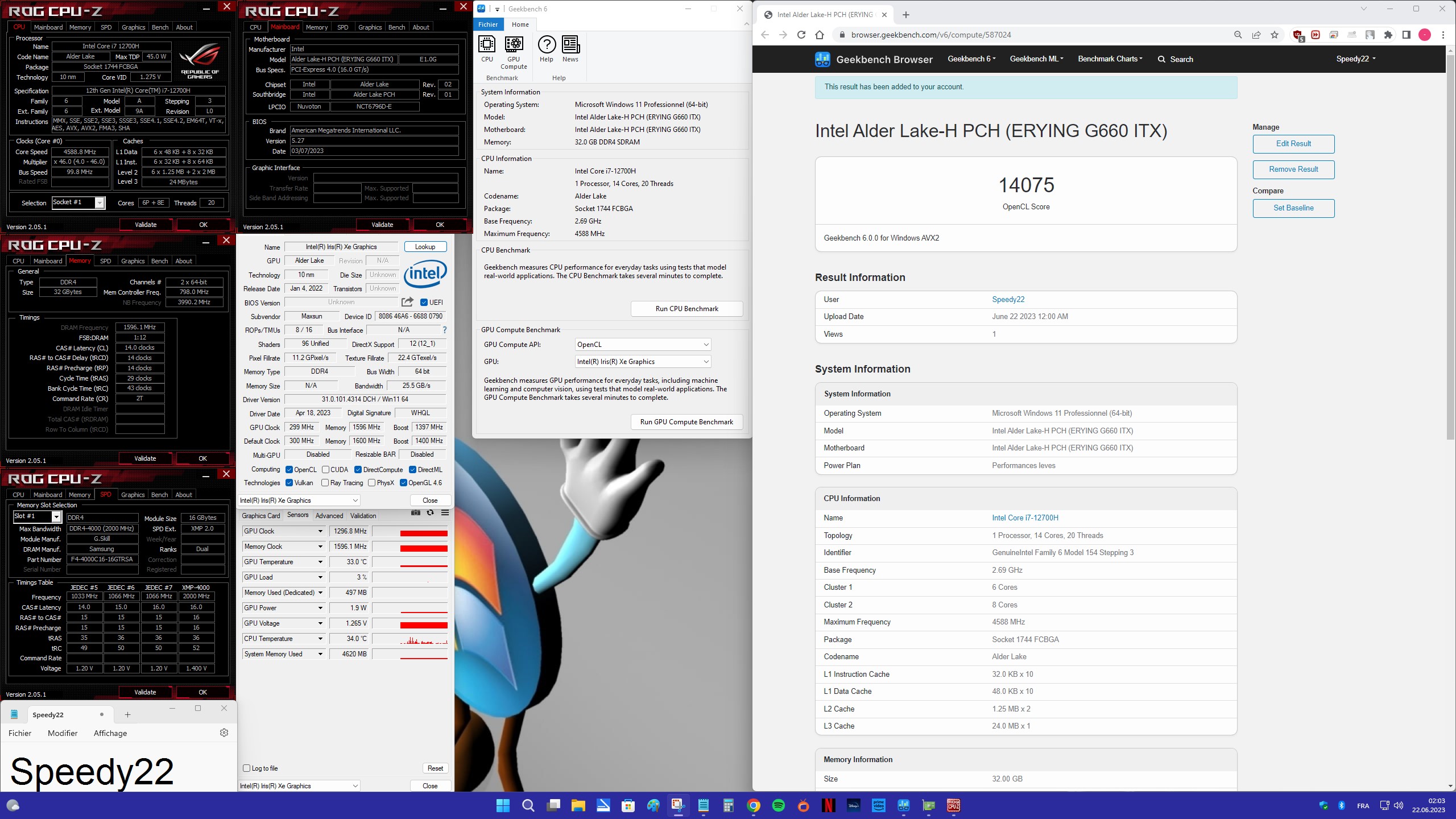Click the Run CPU Benchmark button

tap(686, 309)
